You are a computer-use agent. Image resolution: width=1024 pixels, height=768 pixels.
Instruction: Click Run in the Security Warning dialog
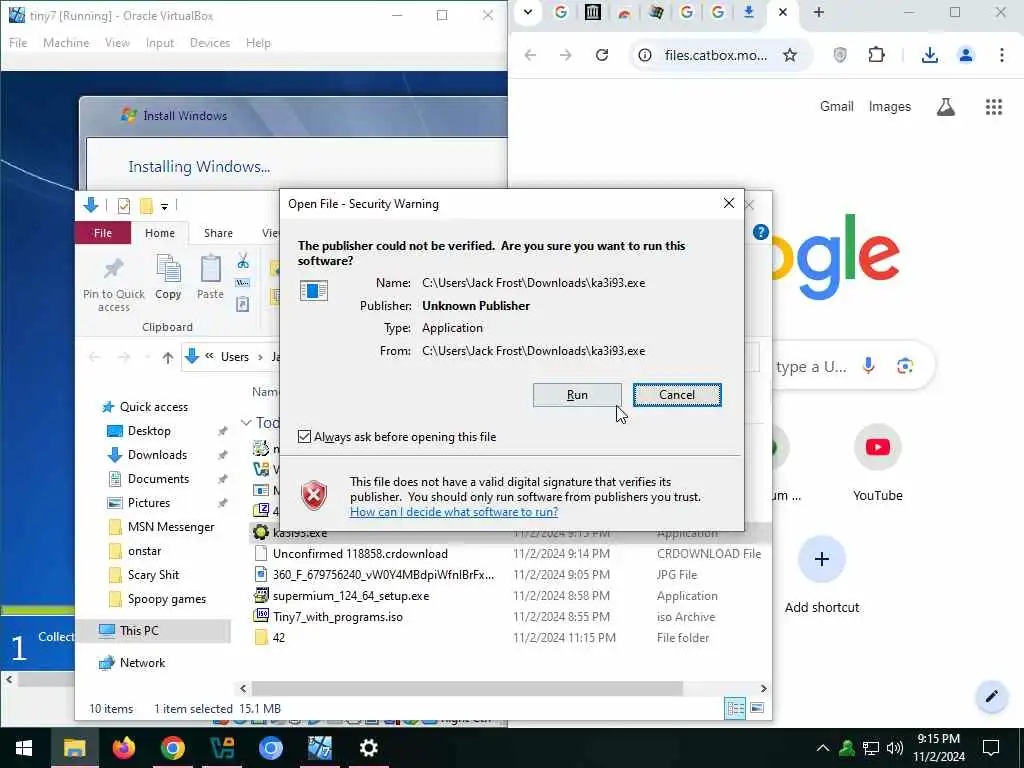pyautogui.click(x=577, y=395)
